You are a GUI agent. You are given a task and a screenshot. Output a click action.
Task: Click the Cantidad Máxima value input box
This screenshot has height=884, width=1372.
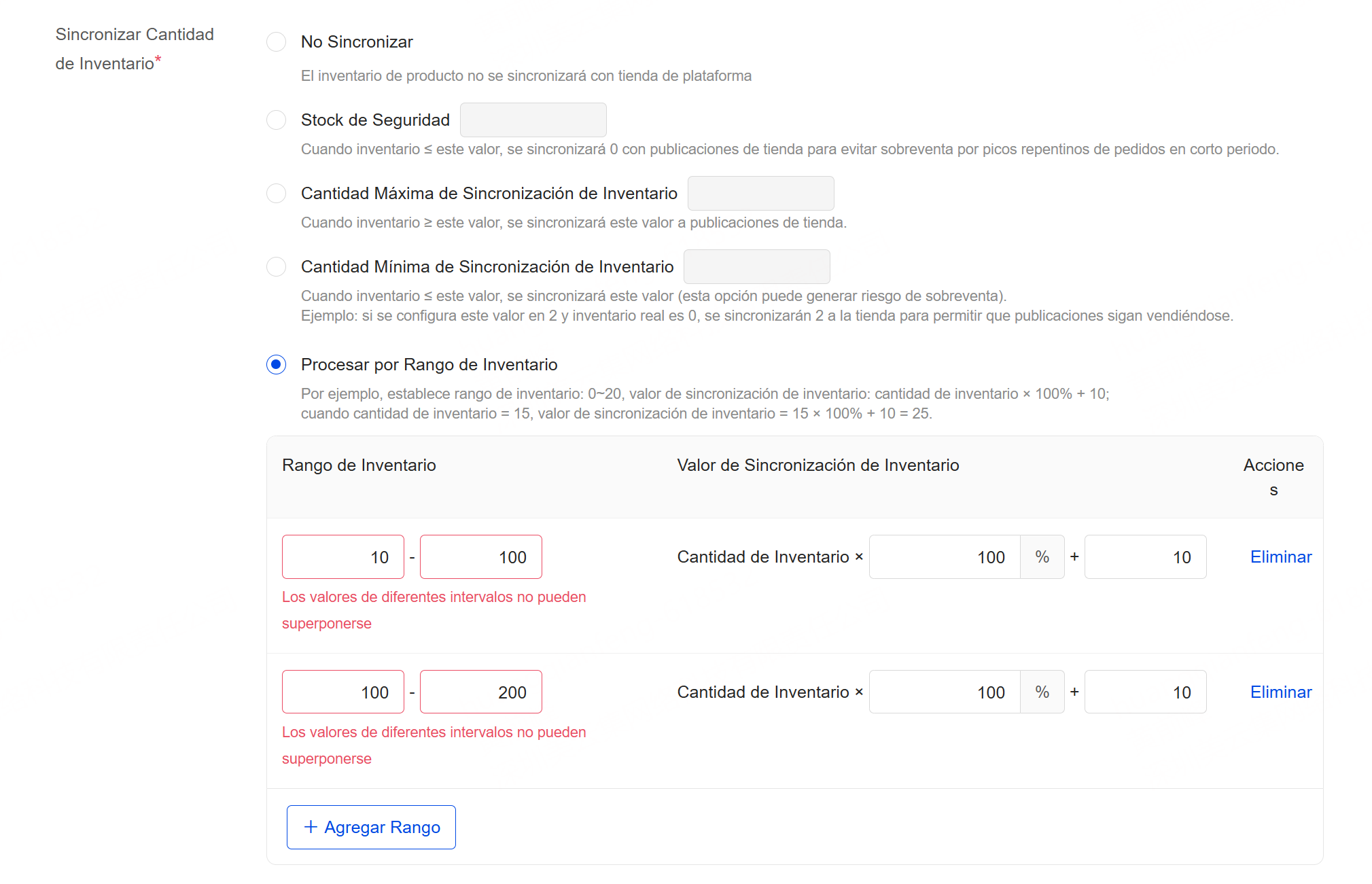click(x=760, y=193)
